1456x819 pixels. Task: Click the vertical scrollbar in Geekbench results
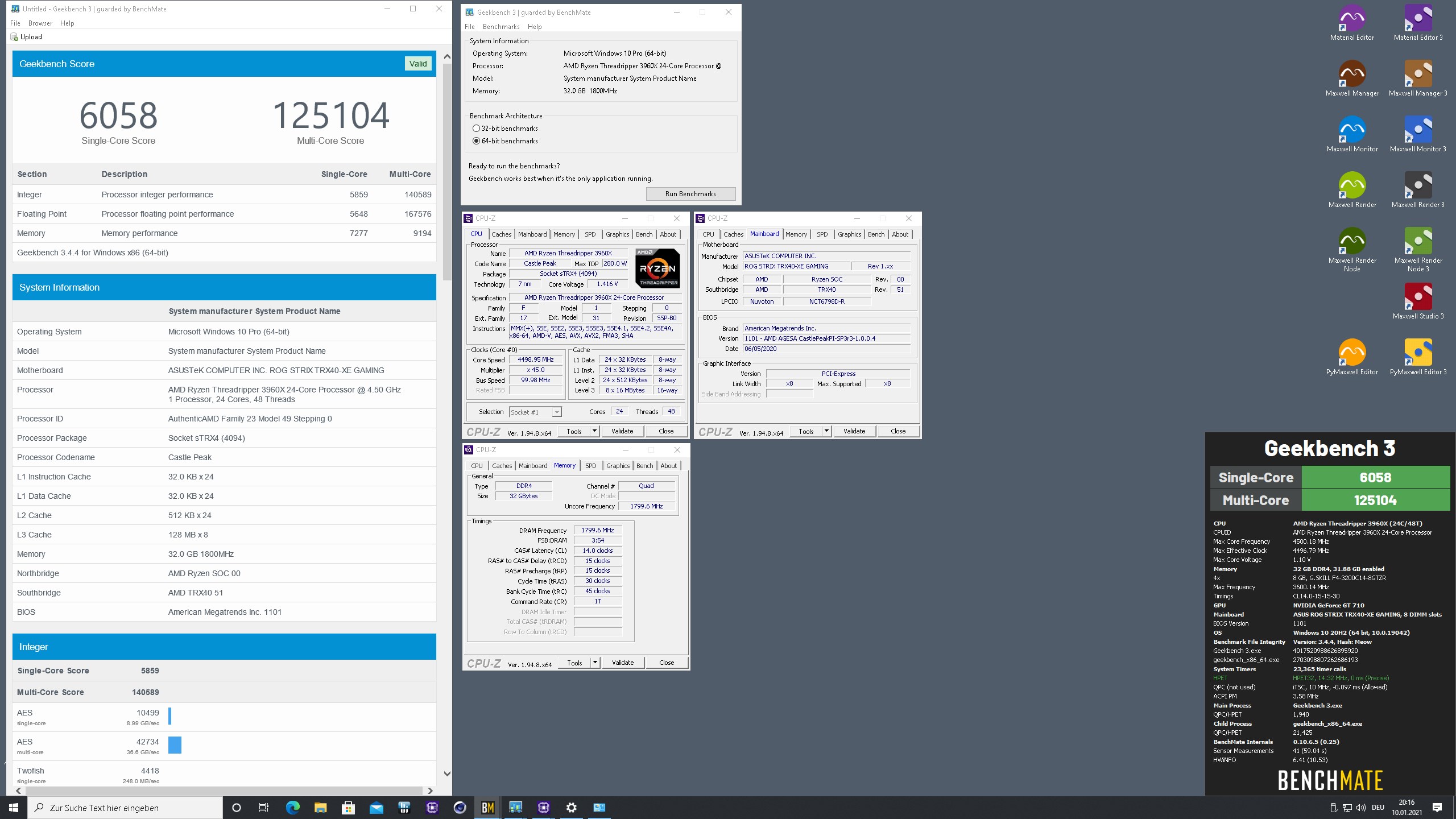point(447,172)
